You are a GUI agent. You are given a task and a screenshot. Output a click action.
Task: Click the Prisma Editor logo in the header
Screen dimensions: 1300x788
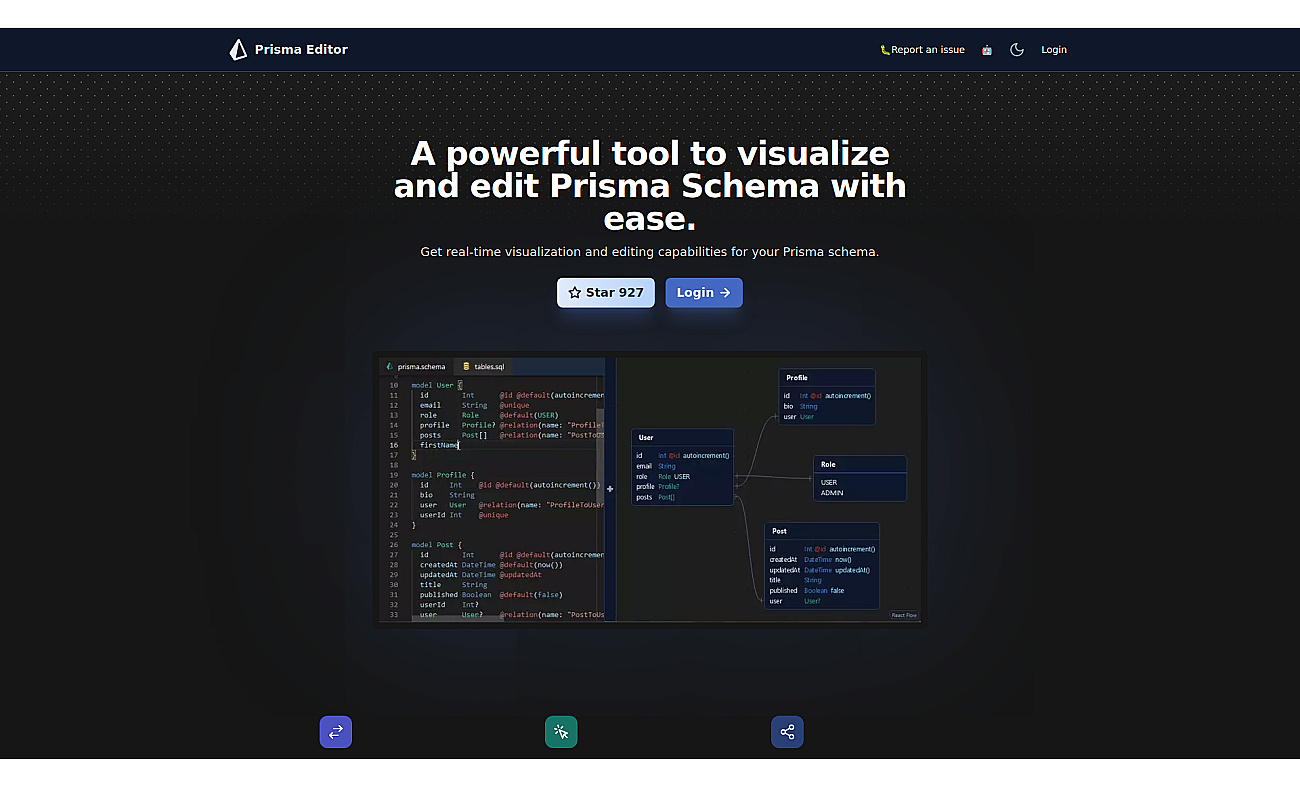(x=289, y=50)
